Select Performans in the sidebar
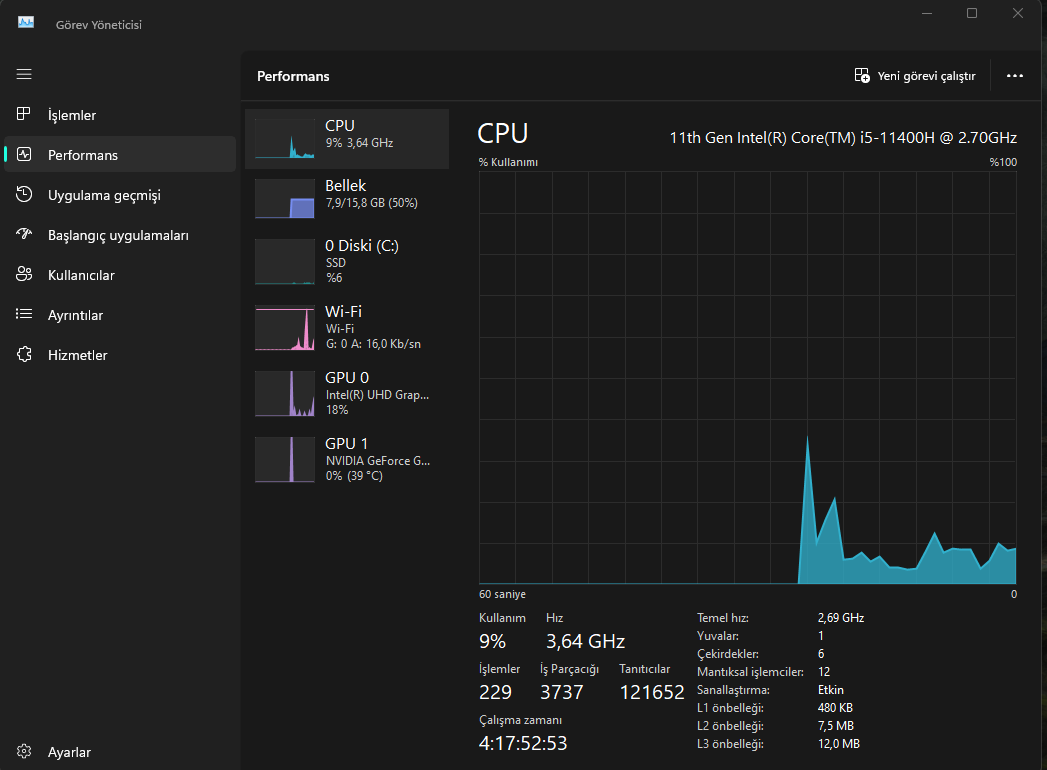Viewport: 1047px width, 770px height. [120, 155]
